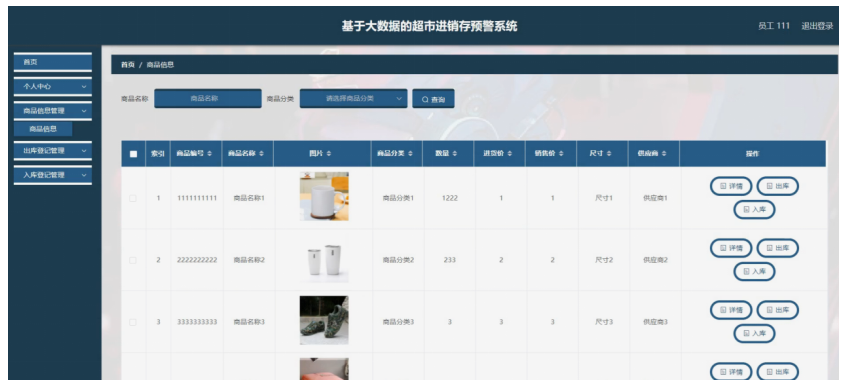
Task: Open the white mug product image
Action: click(x=324, y=196)
